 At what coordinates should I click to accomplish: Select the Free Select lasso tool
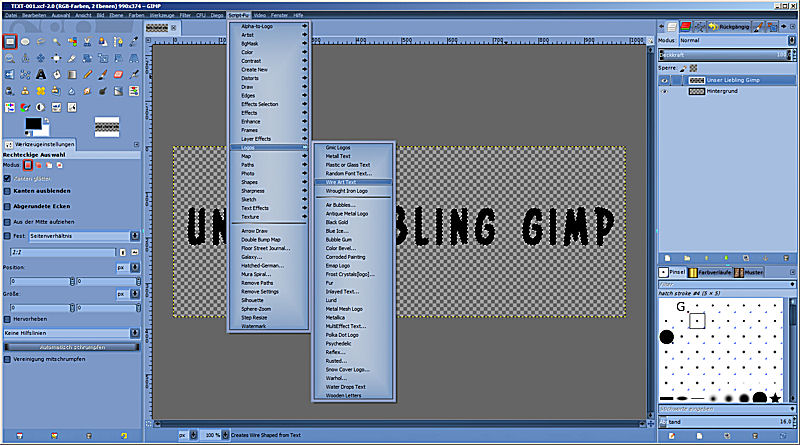[41, 41]
